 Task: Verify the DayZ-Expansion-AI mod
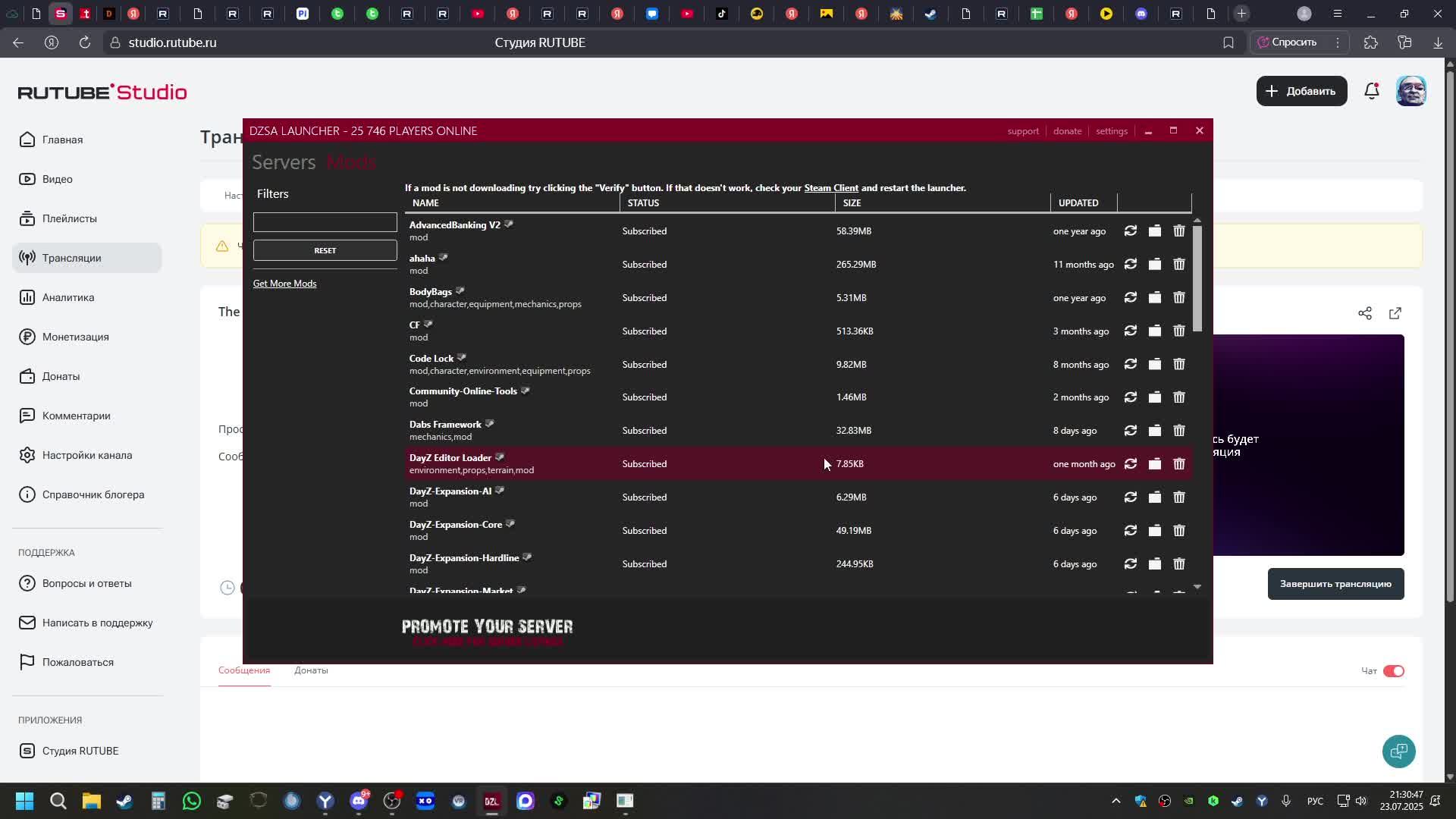pyautogui.click(x=1130, y=497)
